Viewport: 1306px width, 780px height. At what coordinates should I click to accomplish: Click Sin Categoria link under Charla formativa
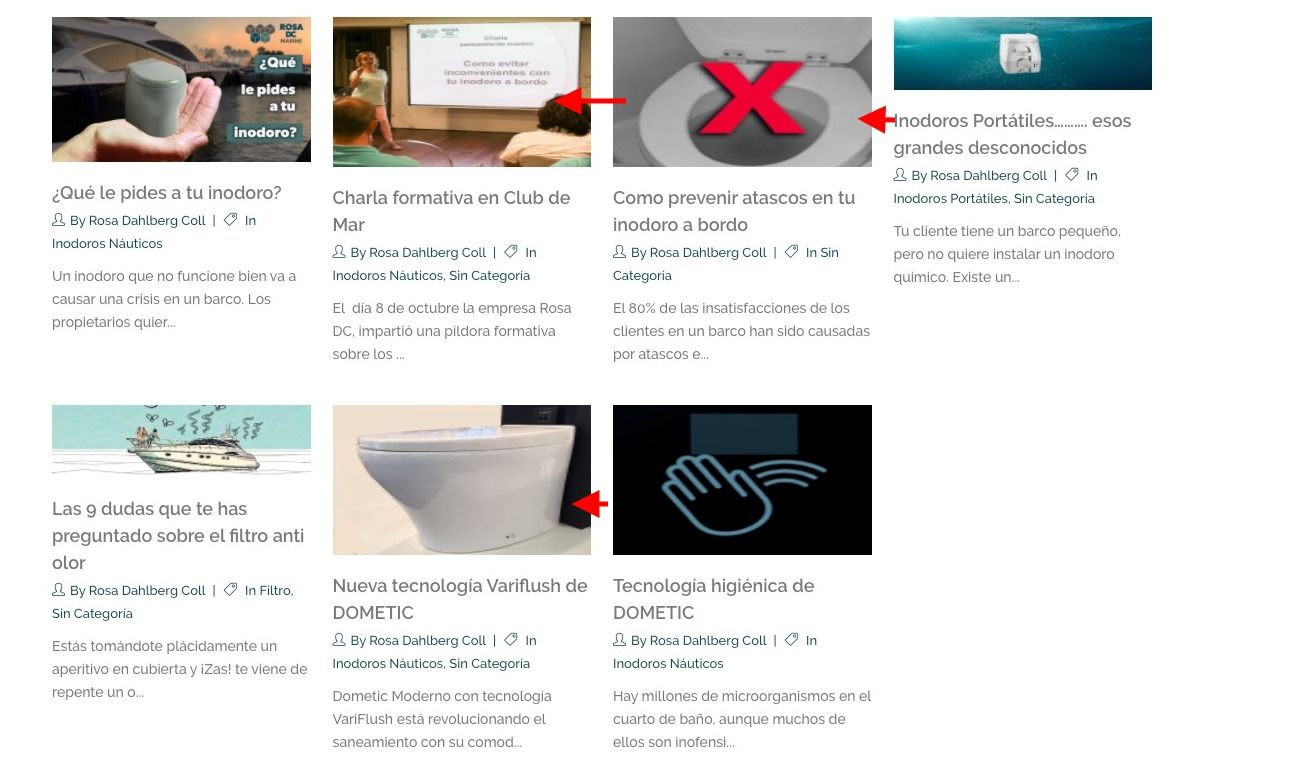[x=489, y=276]
